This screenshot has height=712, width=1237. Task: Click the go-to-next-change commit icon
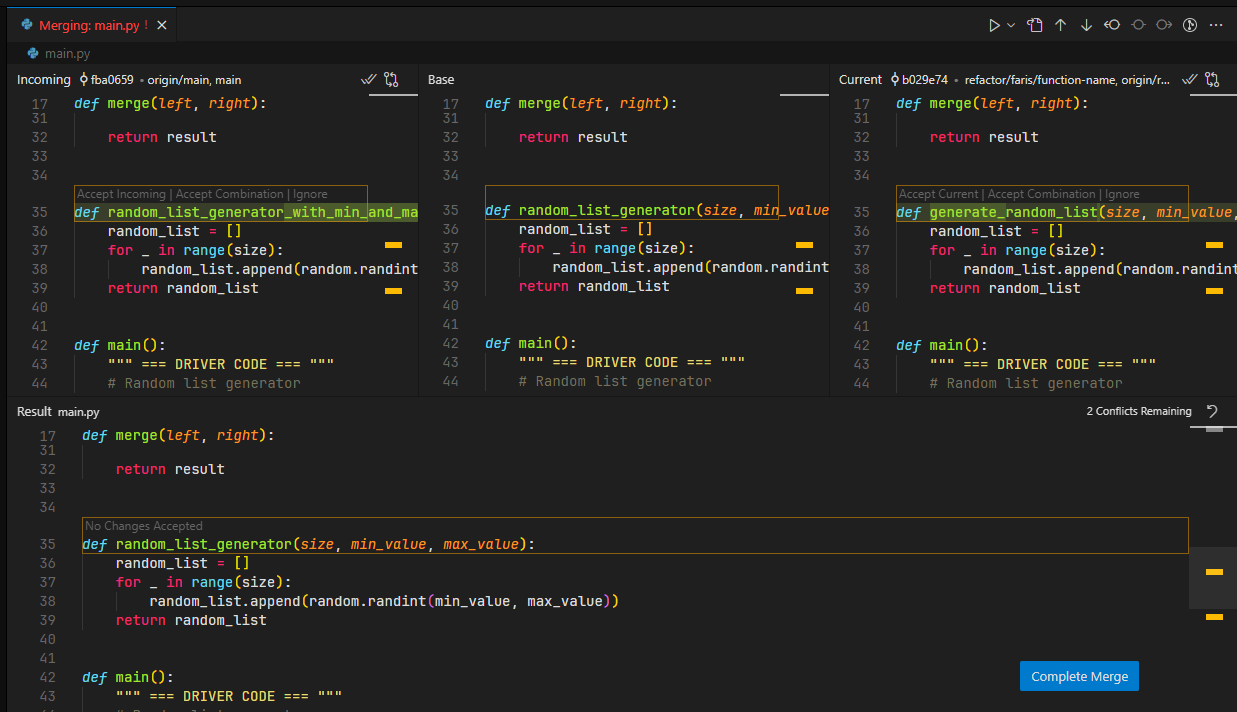[1164, 25]
